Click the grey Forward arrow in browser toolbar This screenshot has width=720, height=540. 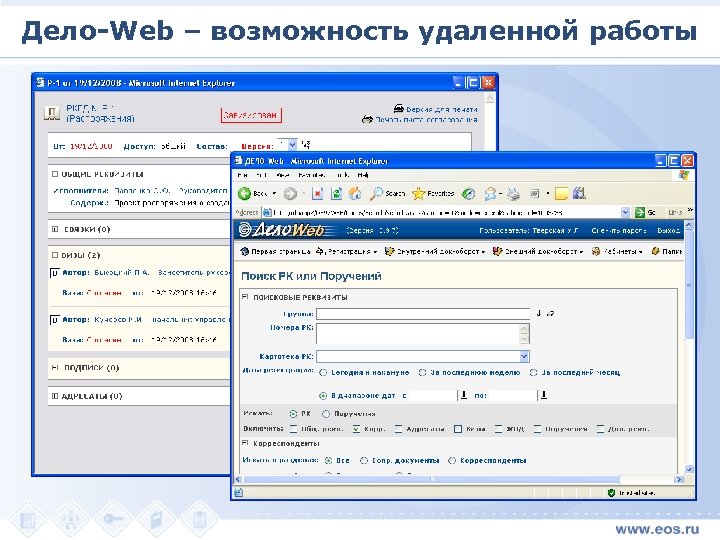click(x=290, y=194)
